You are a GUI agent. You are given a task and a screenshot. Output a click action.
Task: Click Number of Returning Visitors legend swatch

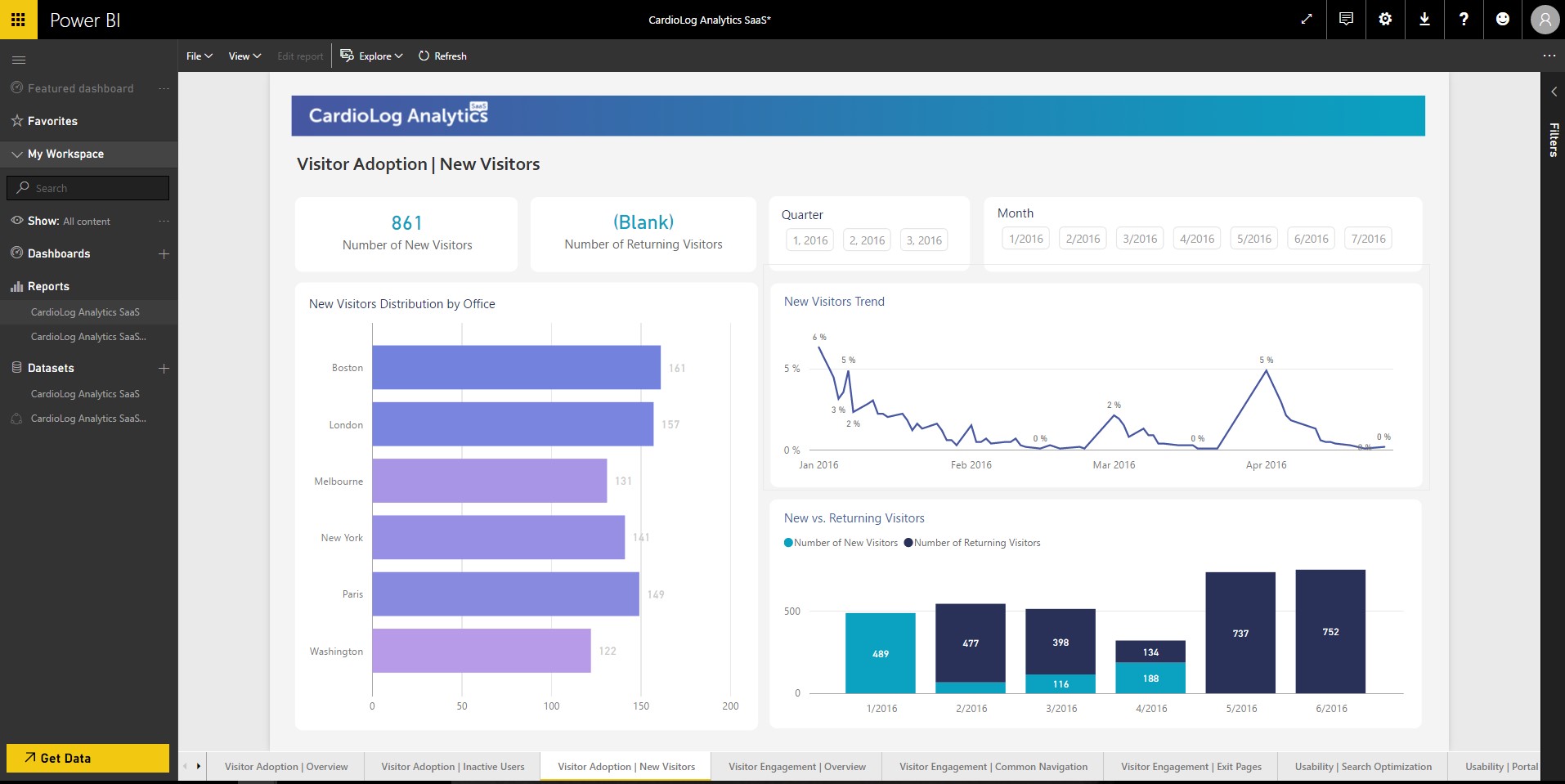908,543
